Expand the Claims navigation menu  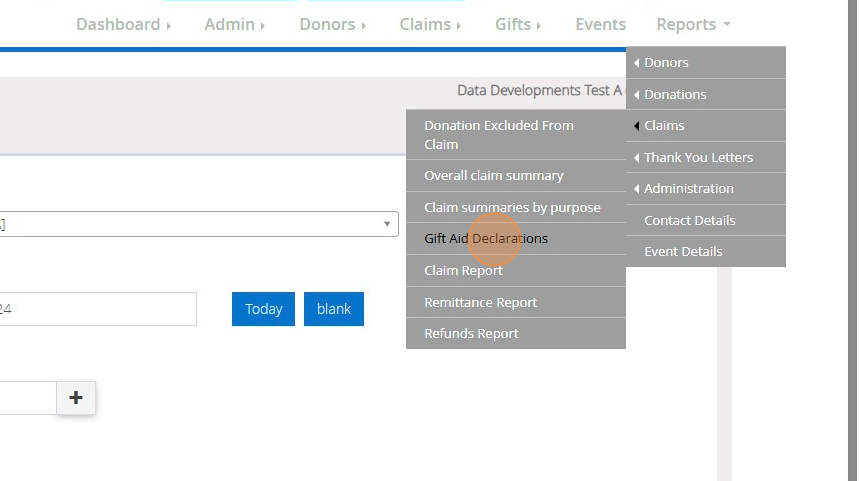[x=430, y=24]
